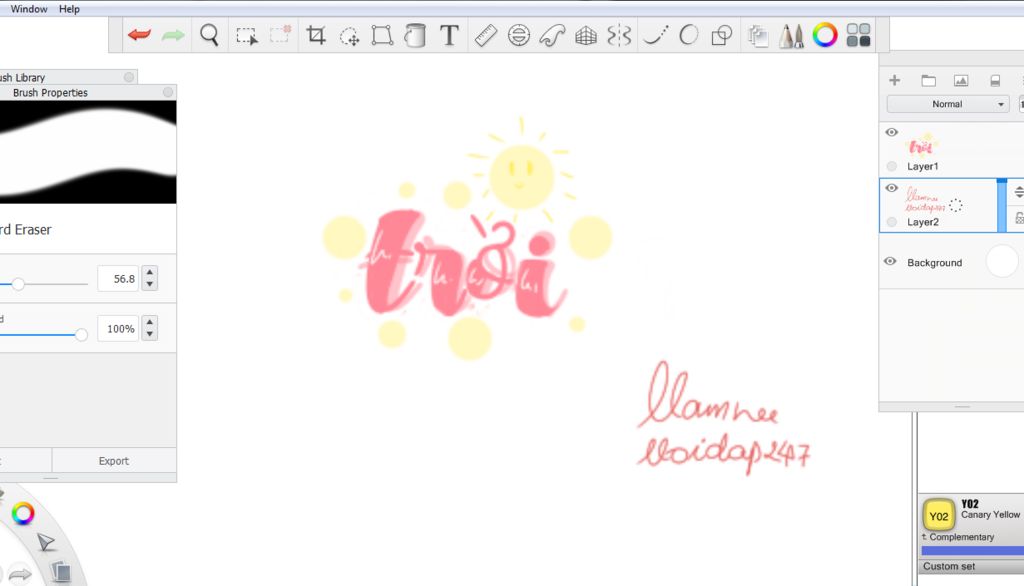Toggle the Layer1 lock circle
Image resolution: width=1024 pixels, height=586 pixels.
click(891, 166)
